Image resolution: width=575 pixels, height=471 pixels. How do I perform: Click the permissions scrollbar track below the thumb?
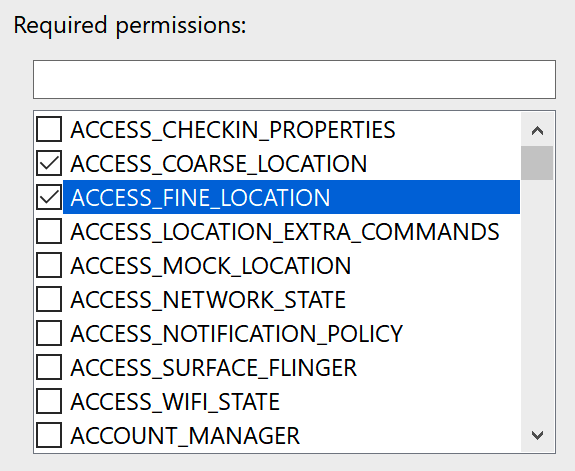537,299
